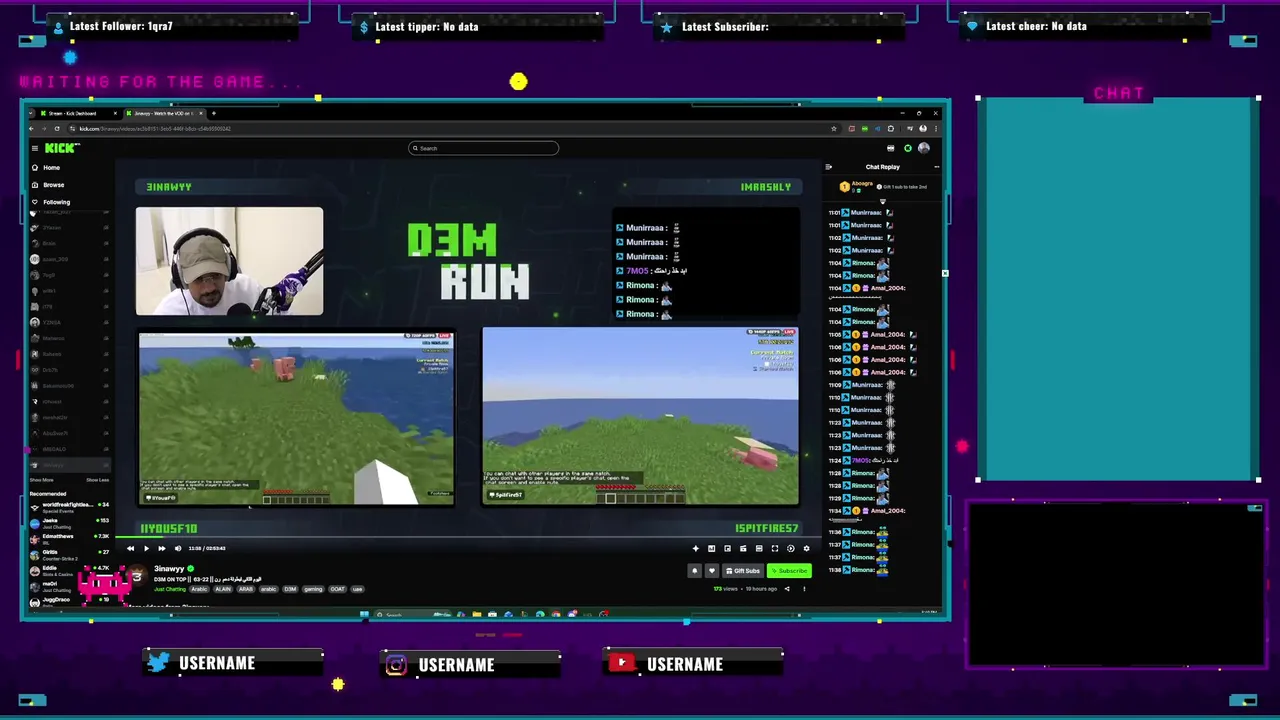Viewport: 1280px width, 720px height.
Task: Collapse the Chat Replay panel
Action: 829,167
